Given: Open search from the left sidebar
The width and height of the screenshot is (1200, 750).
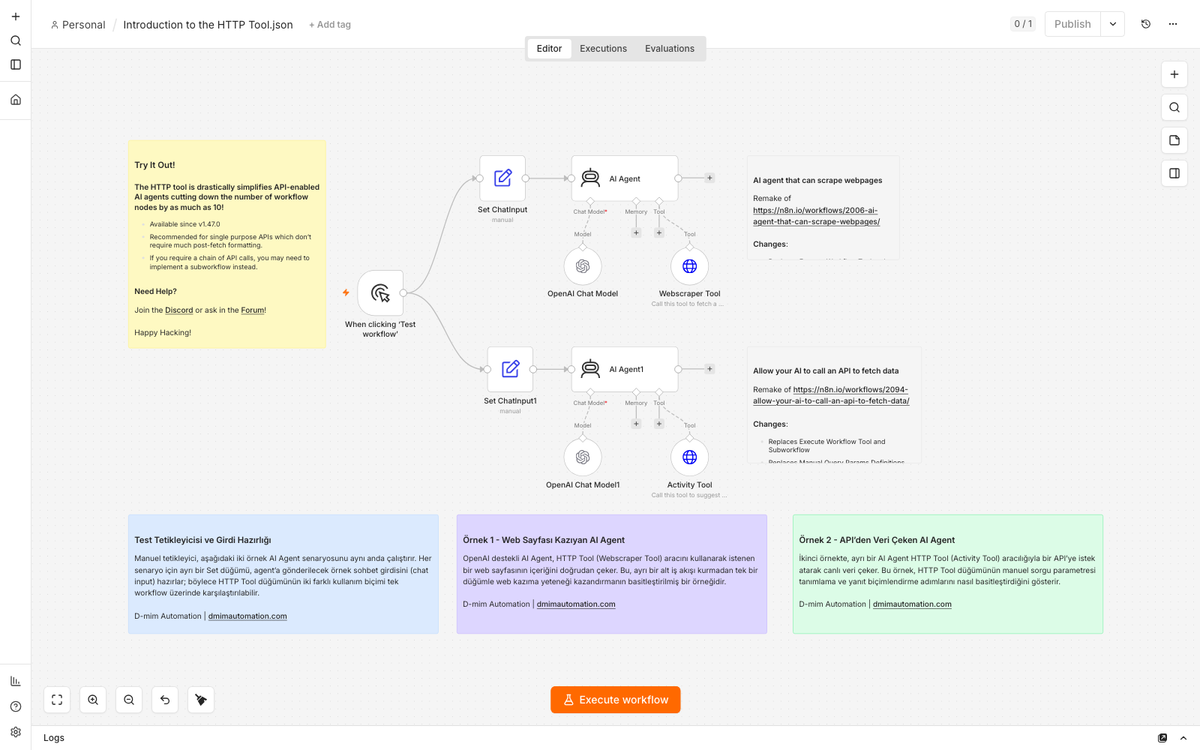Looking at the screenshot, I should 15,41.
